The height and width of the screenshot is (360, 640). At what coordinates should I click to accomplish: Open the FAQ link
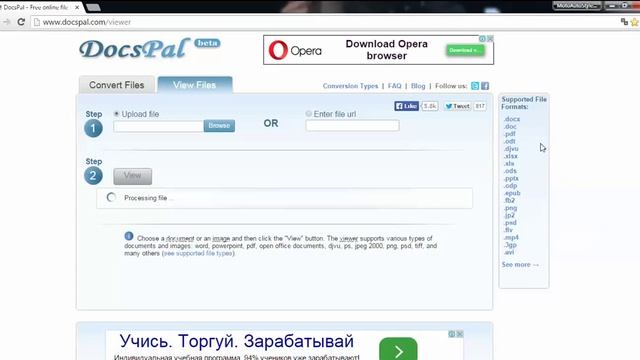394,86
